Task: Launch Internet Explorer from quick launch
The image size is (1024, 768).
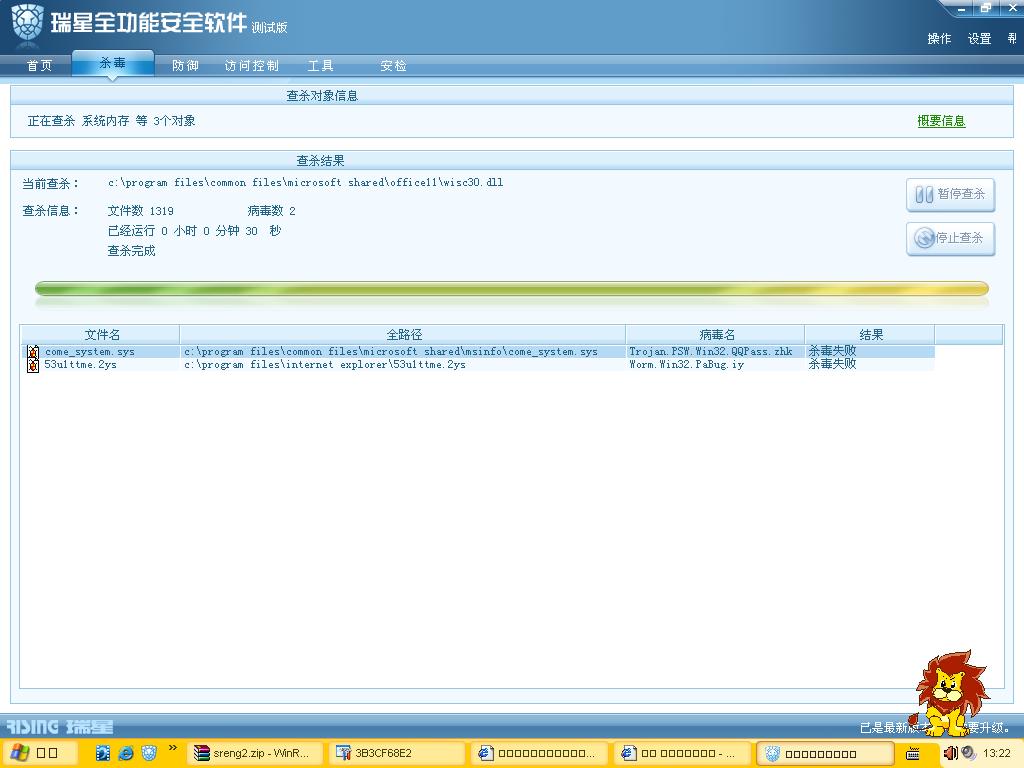Action: coord(125,753)
